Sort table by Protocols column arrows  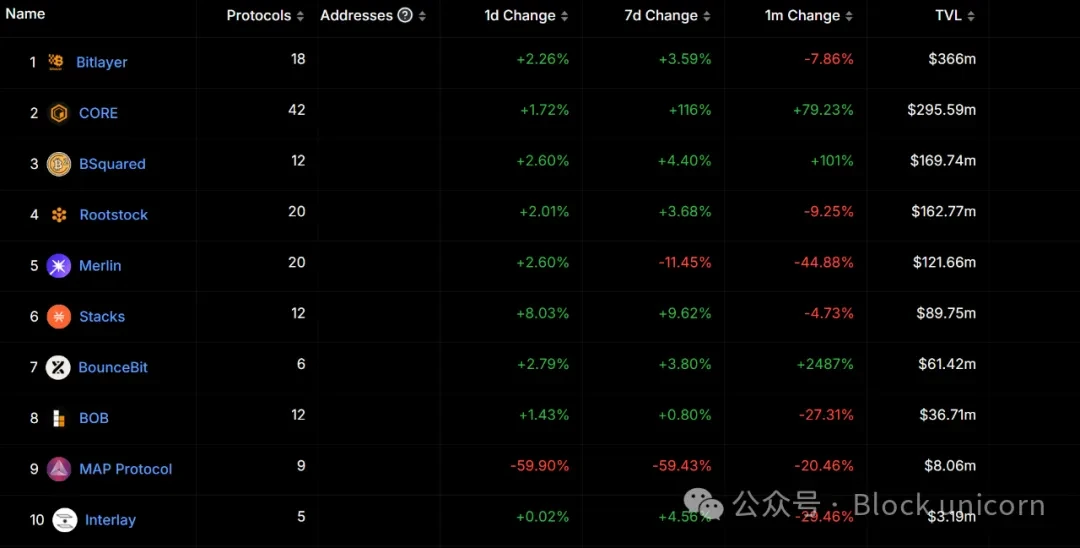[300, 16]
